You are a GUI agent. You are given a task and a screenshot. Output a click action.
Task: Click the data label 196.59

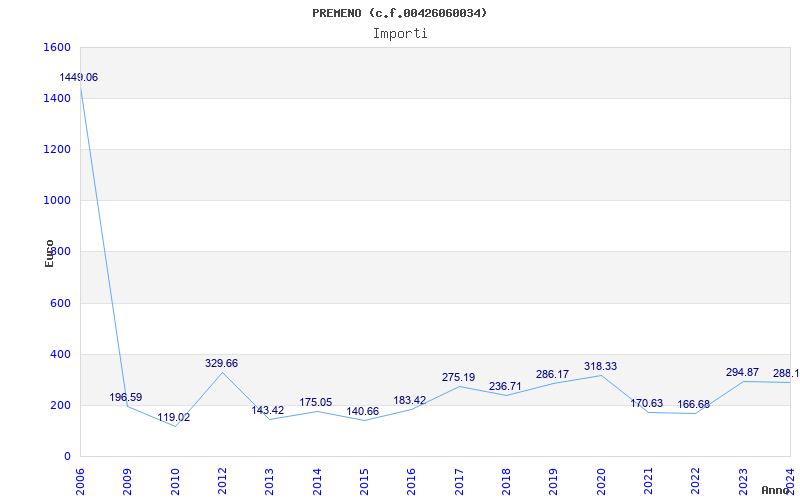[126, 397]
